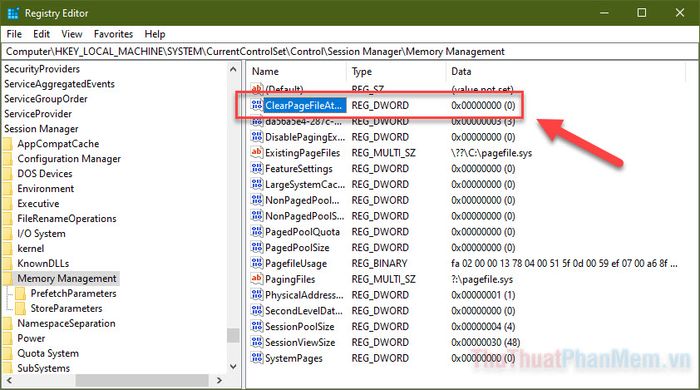Select the StoreParameters subkey

(x=66, y=308)
